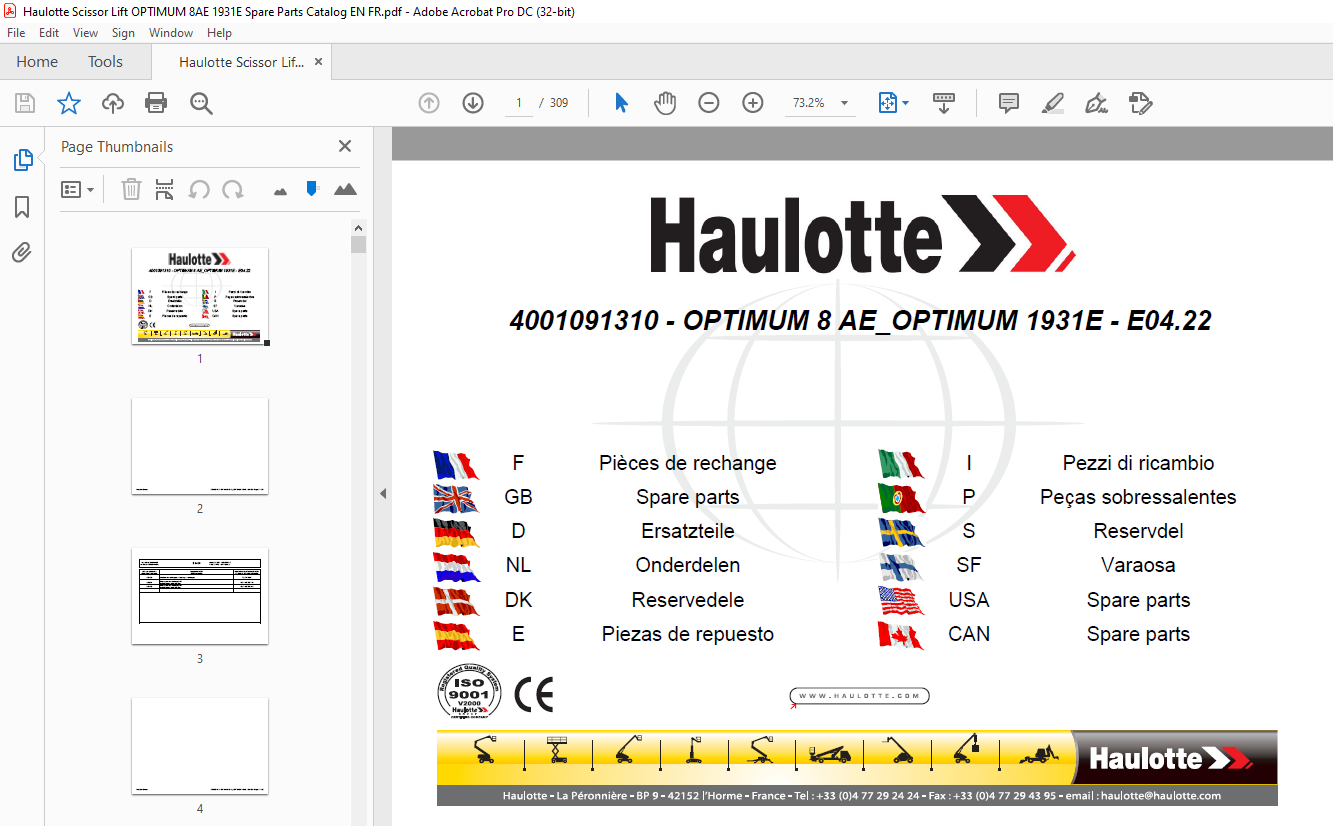The height and width of the screenshot is (826, 1333).
Task: Switch to the Home tab
Action: 37,62
